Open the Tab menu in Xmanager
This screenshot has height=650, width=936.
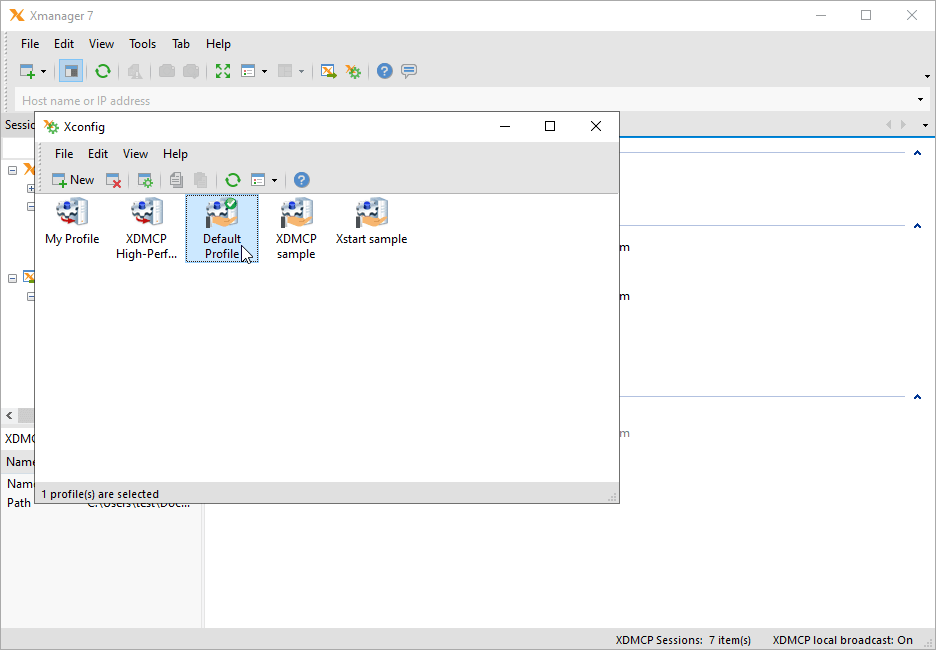coord(181,44)
